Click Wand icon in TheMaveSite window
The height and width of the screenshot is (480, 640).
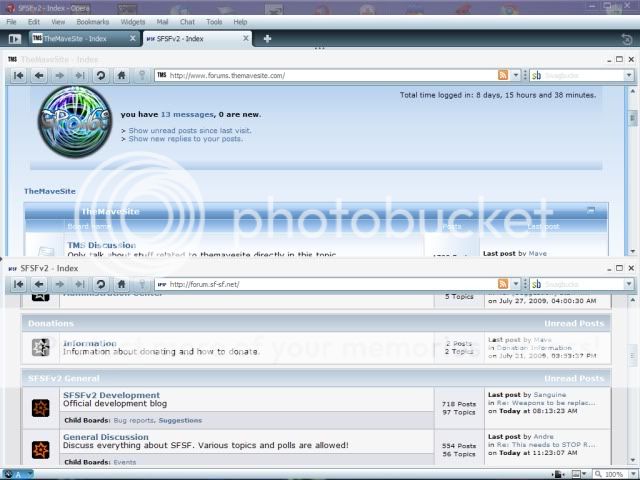(142, 76)
